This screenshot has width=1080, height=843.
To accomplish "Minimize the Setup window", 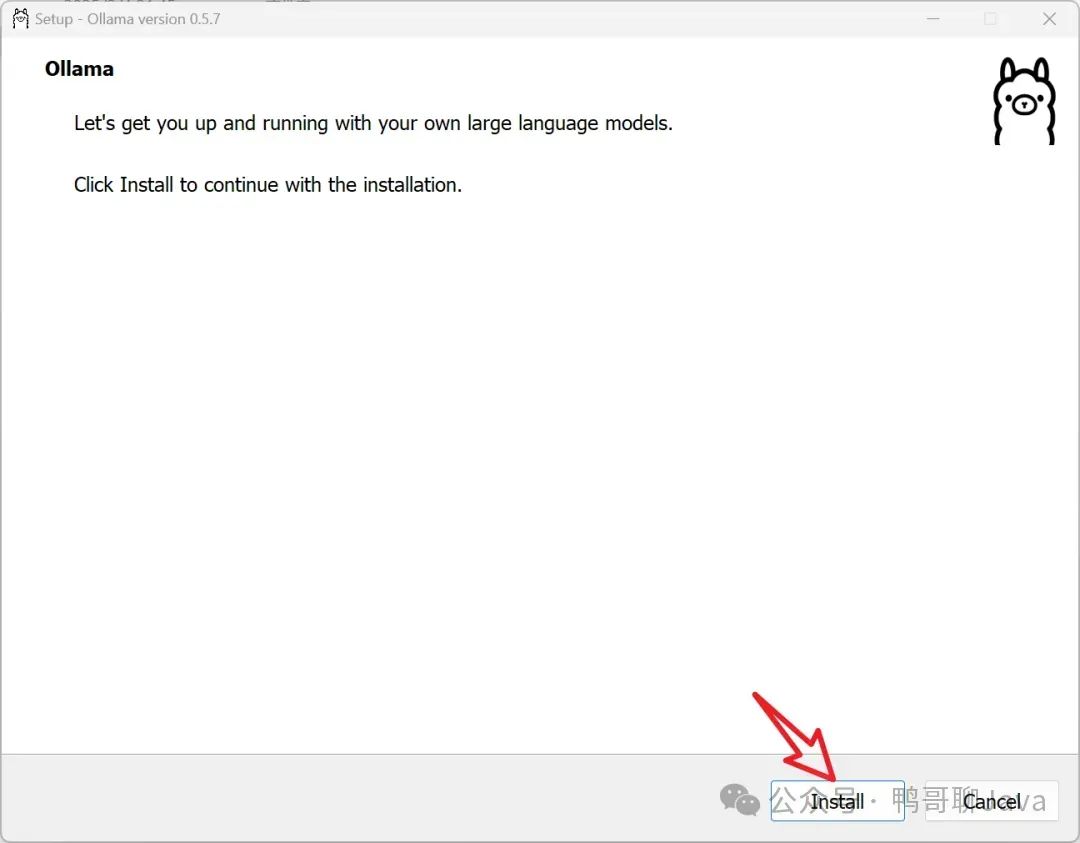I will [933, 19].
